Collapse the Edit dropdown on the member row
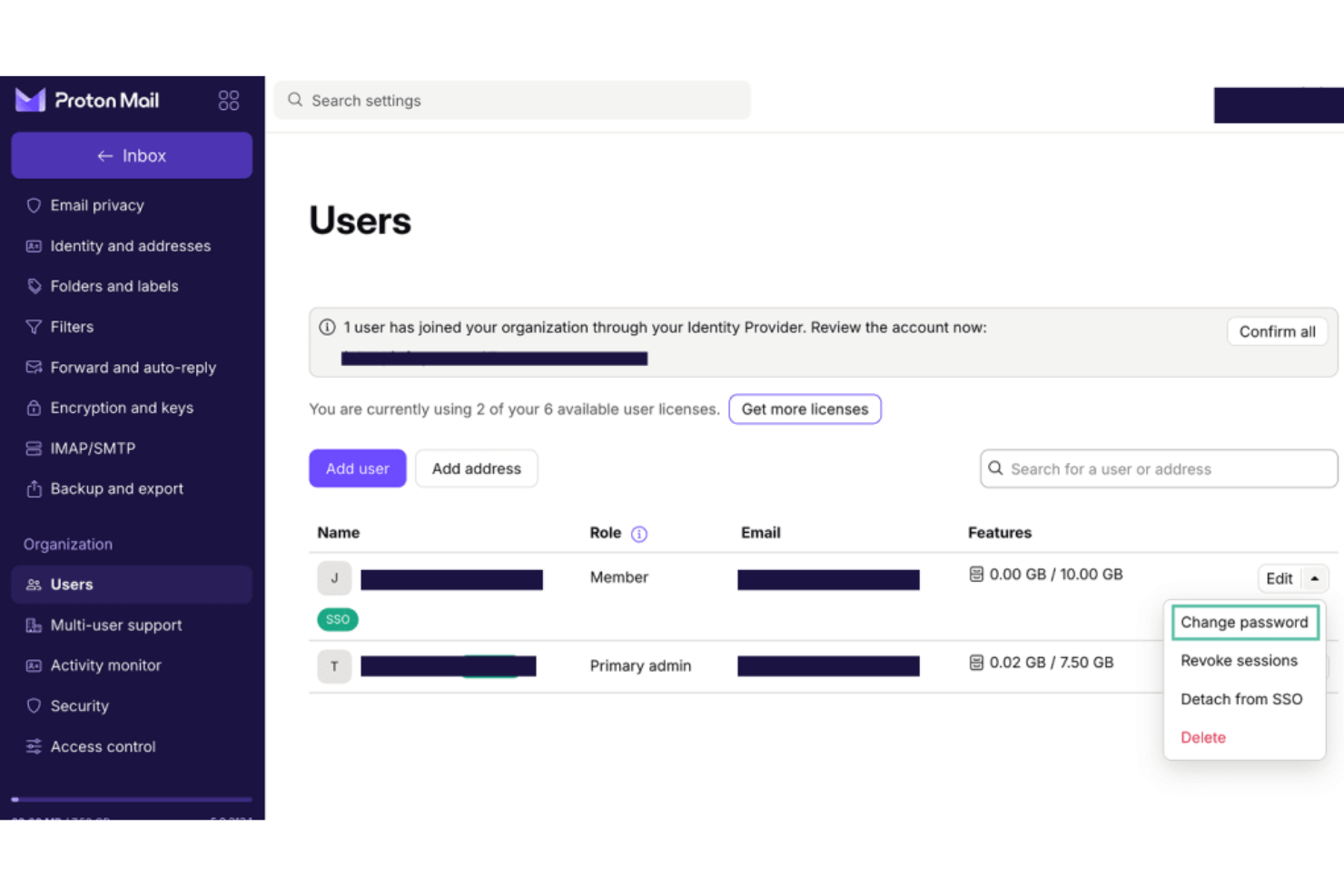This screenshot has width=1344, height=896. coord(1315,578)
